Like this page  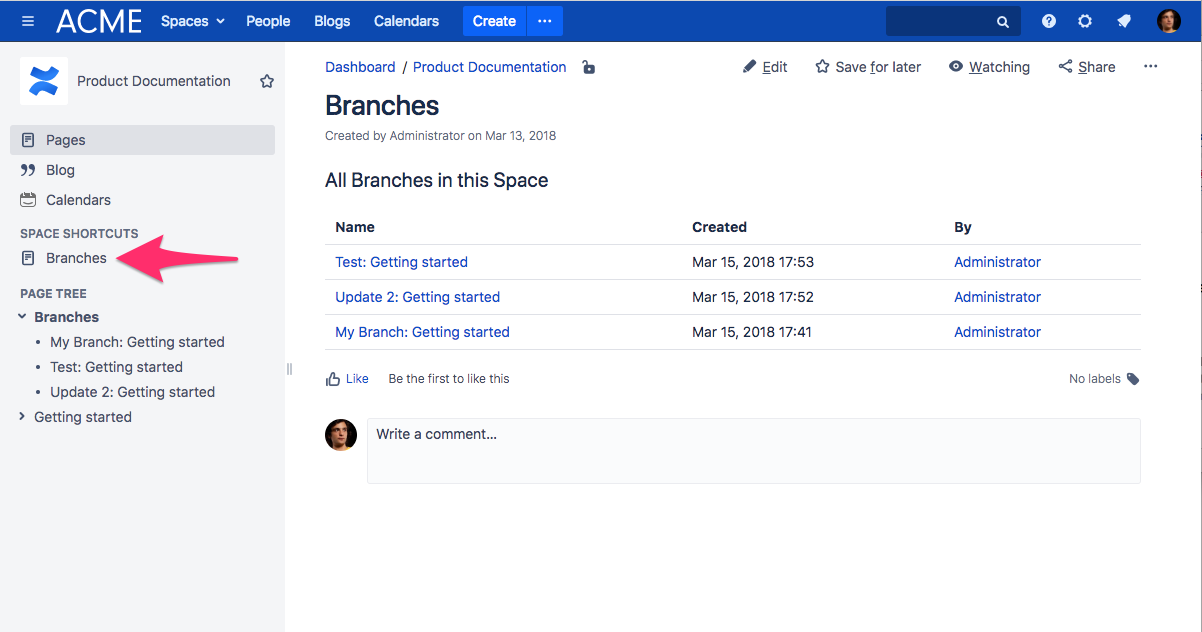pyautogui.click(x=347, y=379)
